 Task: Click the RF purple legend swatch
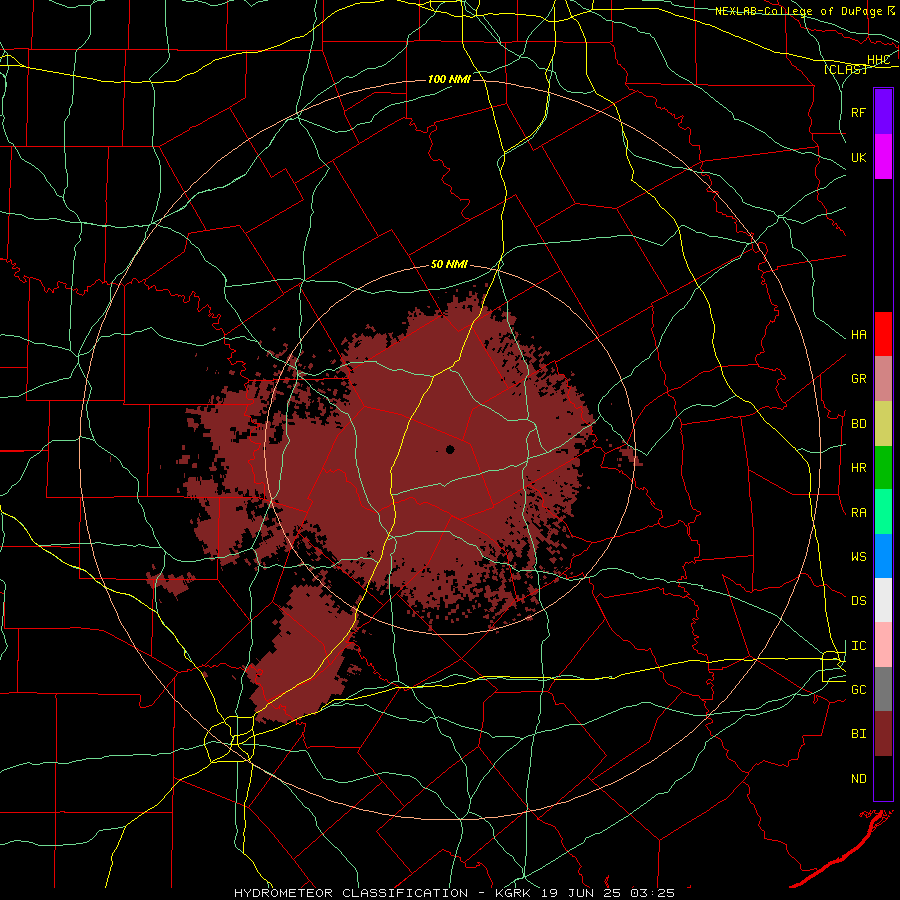[883, 112]
